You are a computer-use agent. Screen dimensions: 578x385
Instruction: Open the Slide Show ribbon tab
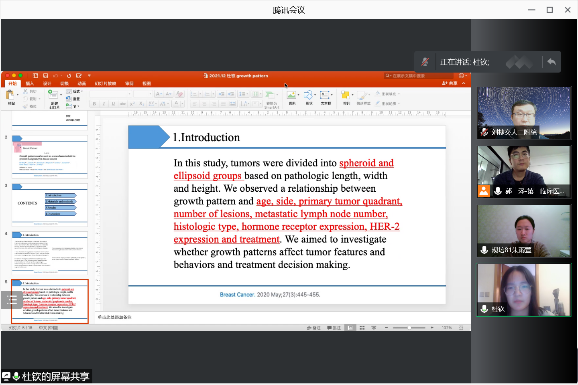pyautogui.click(x=105, y=83)
